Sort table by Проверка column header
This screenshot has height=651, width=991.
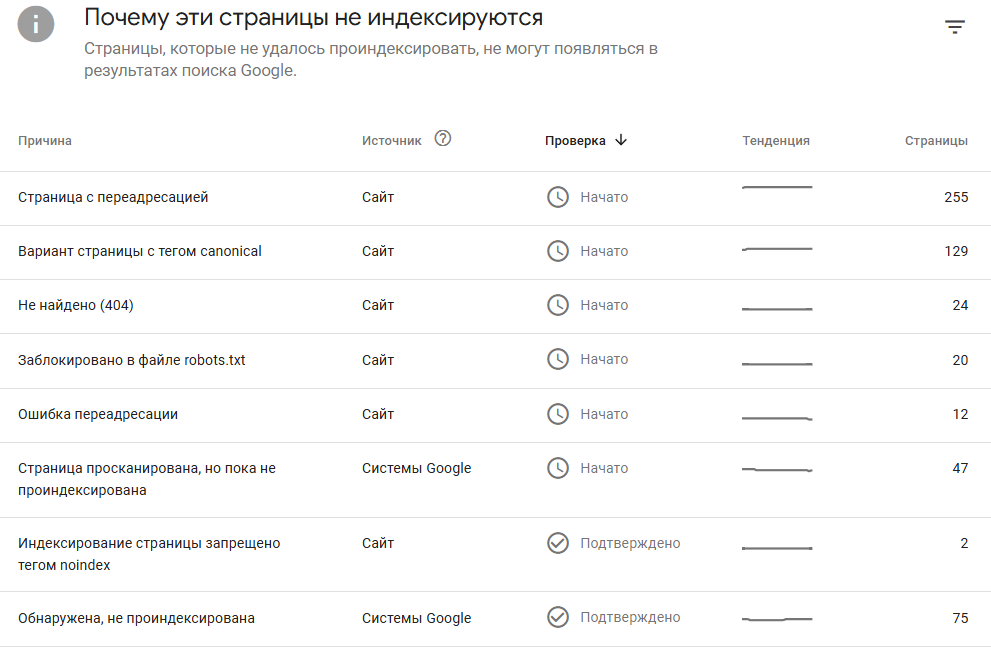575,141
